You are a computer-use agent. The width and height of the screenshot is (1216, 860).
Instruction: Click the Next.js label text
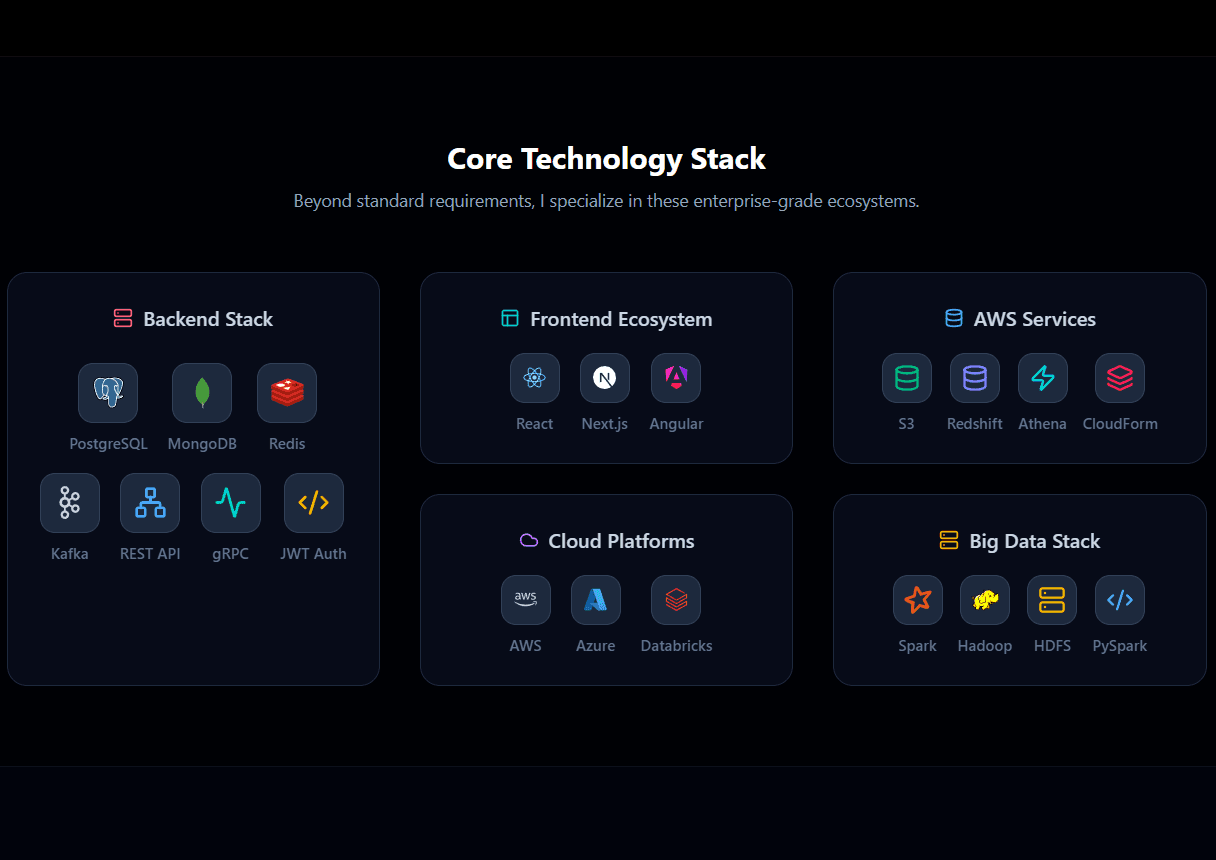605,424
